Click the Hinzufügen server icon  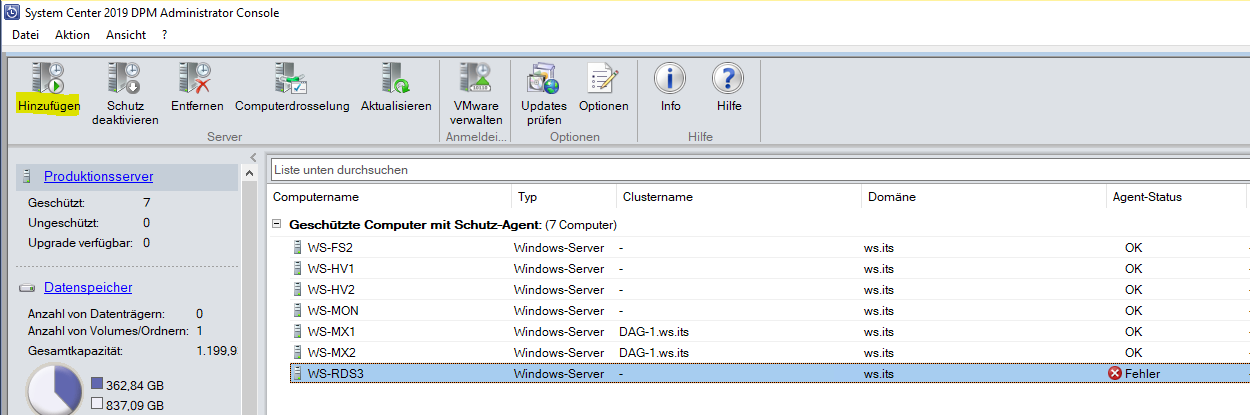(x=48, y=78)
